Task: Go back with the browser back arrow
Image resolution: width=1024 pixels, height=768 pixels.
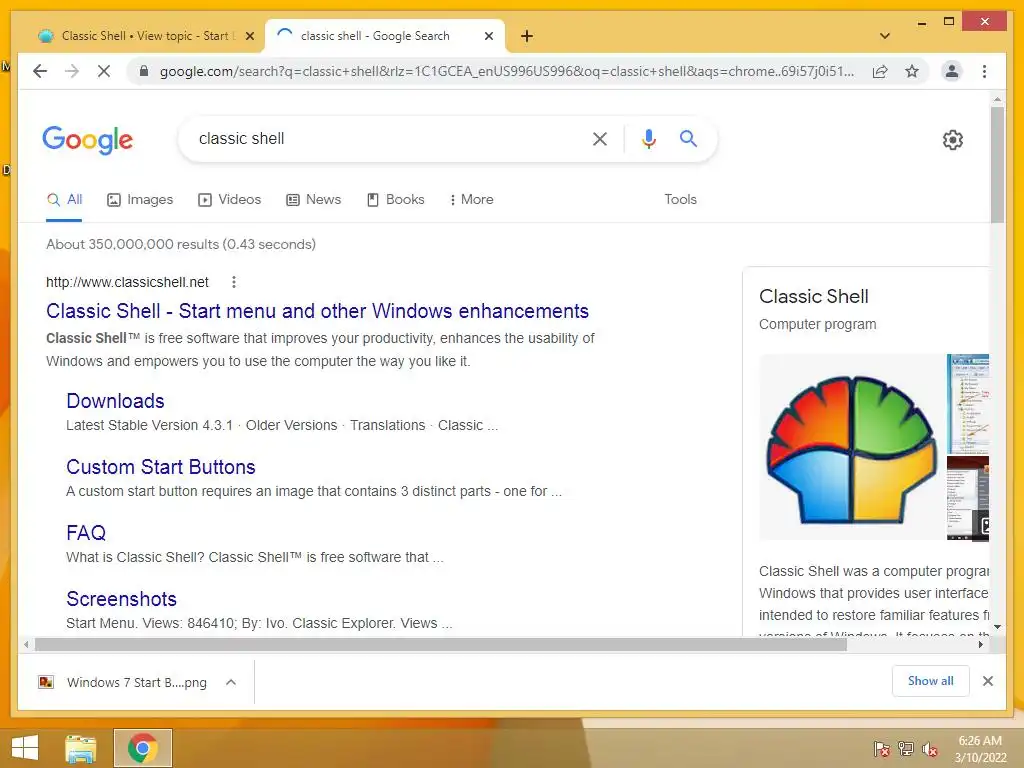Action: tap(40, 71)
